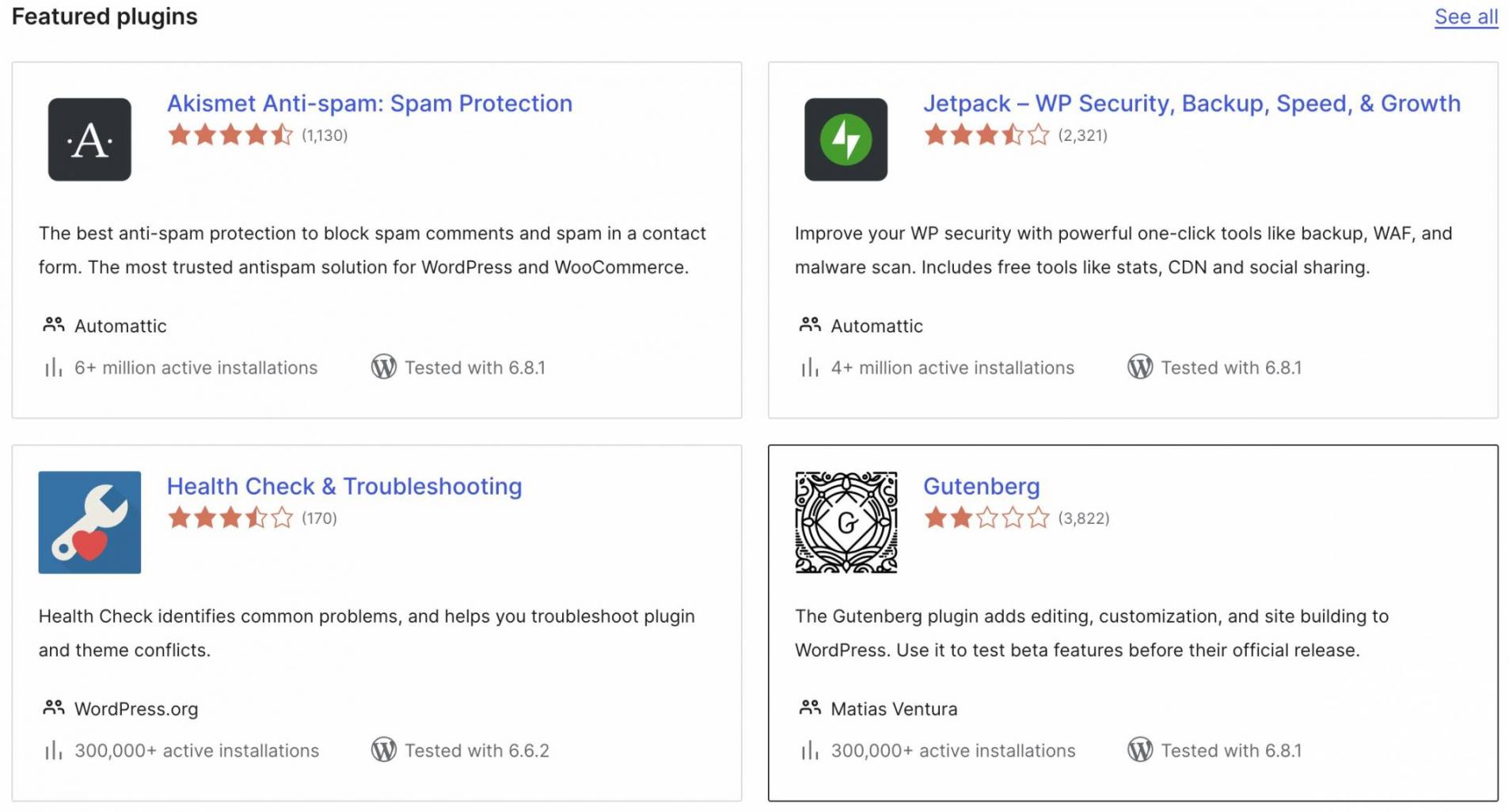The height and width of the screenshot is (812, 1509).
Task: Open the See all featured plugins link
Action: click(x=1465, y=17)
